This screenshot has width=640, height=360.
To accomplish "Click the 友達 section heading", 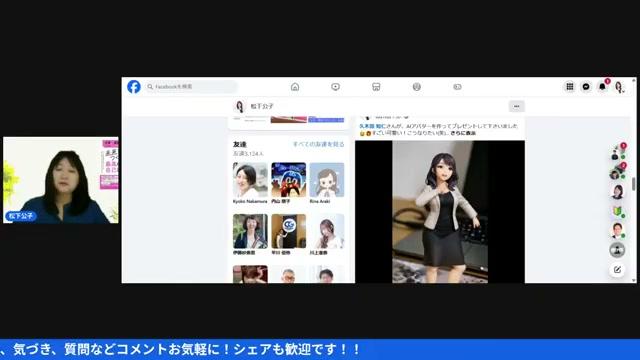I will tap(240, 144).
